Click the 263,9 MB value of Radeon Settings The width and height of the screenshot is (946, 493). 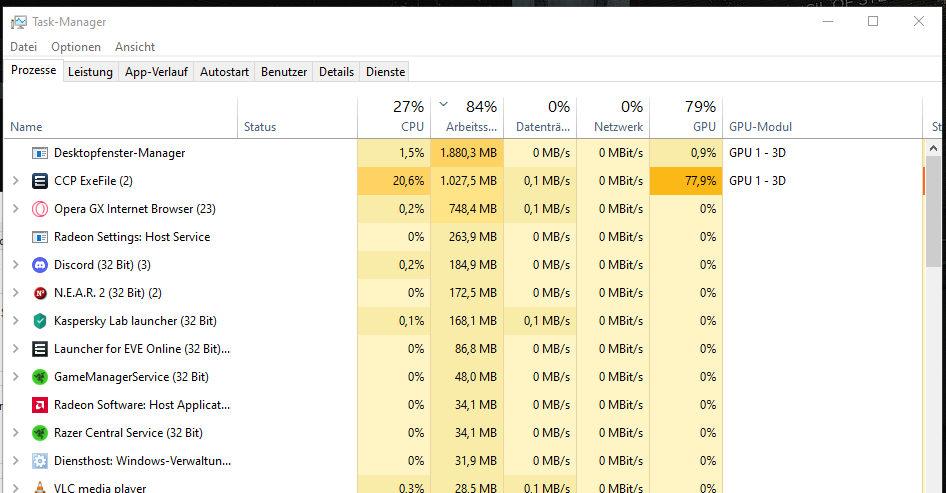pos(473,237)
